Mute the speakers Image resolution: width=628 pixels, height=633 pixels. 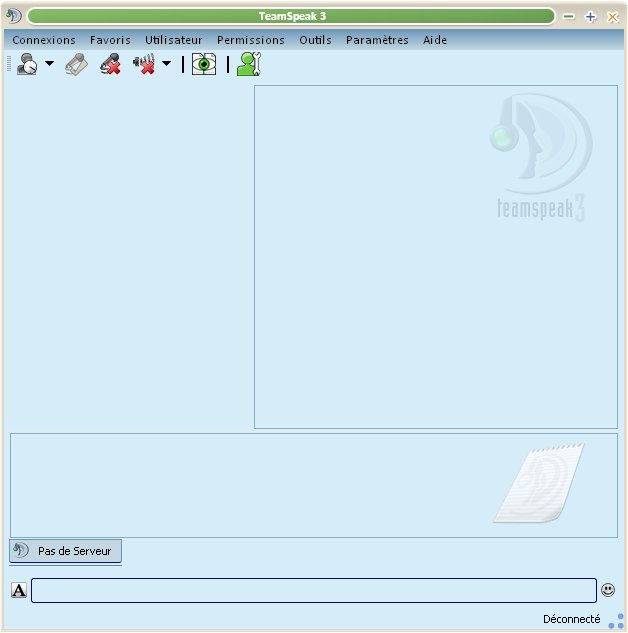(x=144, y=65)
